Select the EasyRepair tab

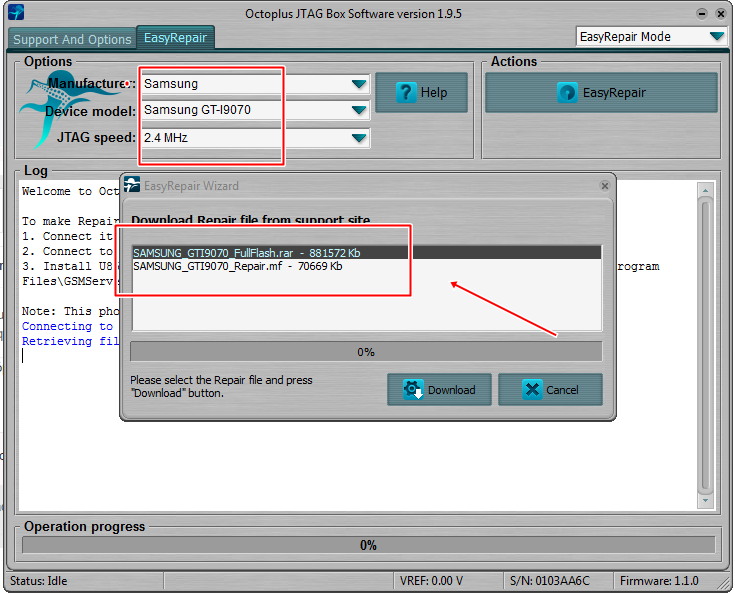(175, 38)
